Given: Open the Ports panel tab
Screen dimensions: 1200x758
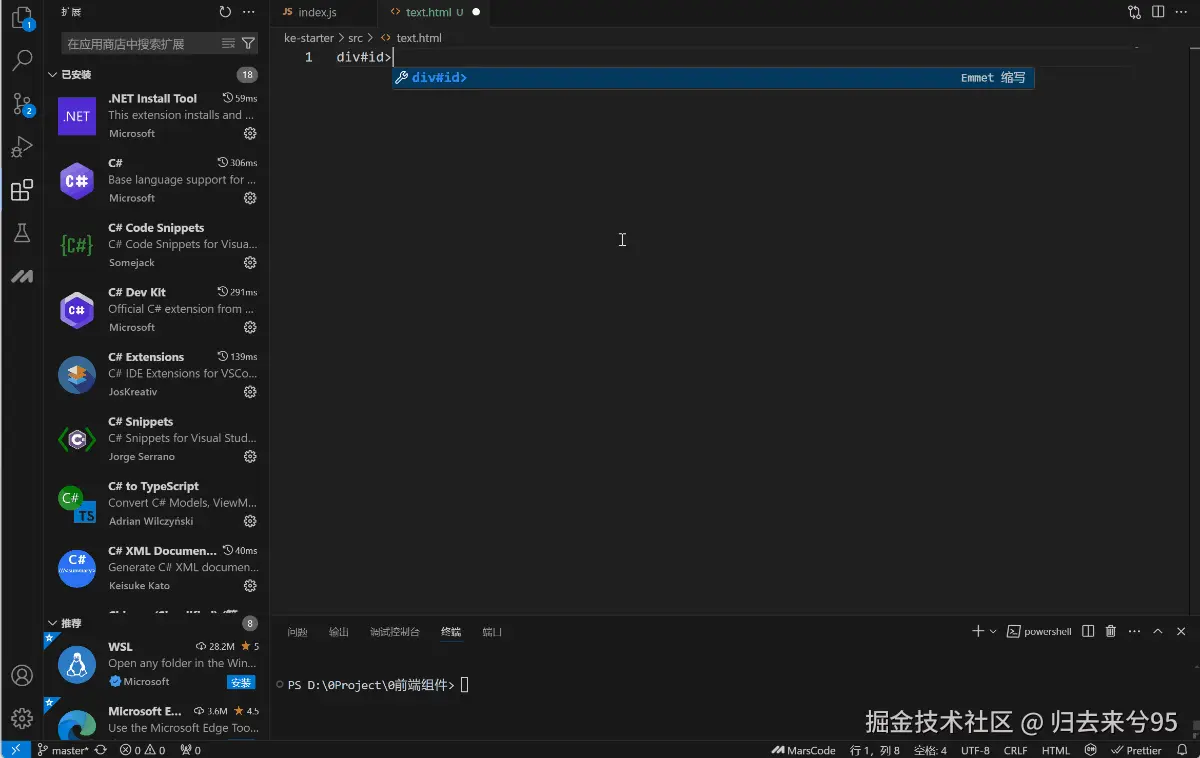Looking at the screenshot, I should pos(493,632).
